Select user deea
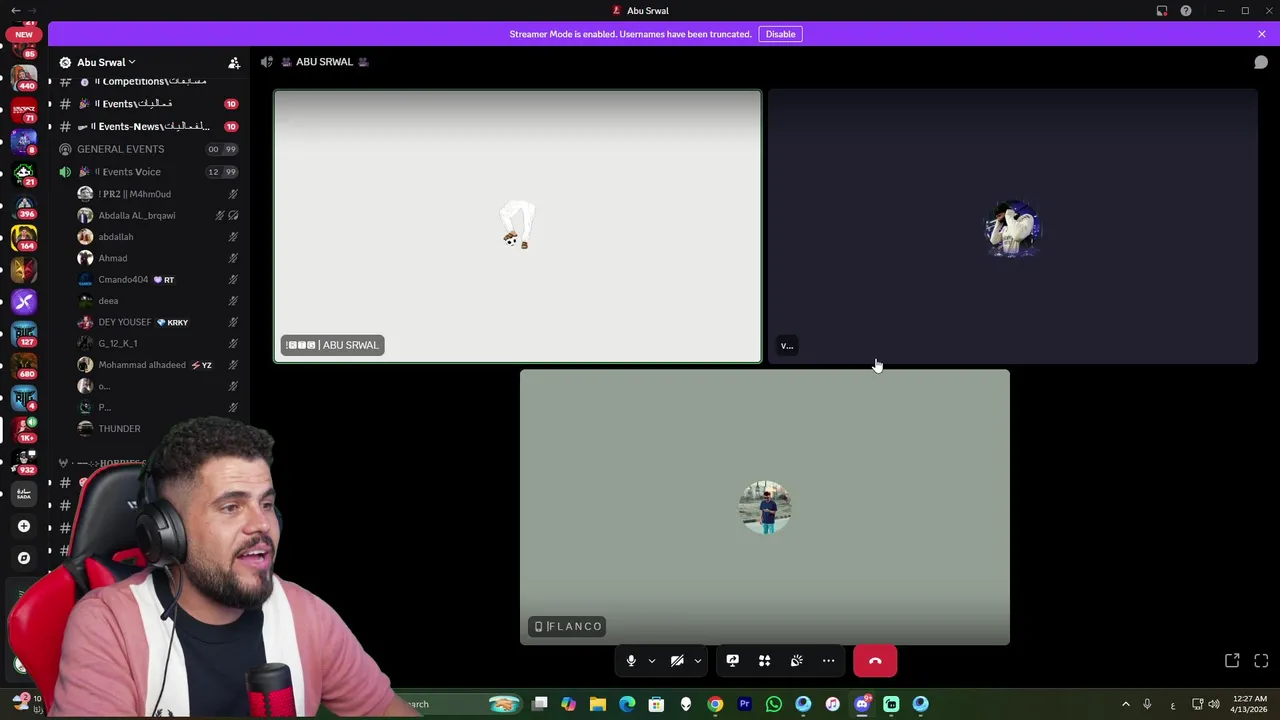Image resolution: width=1280 pixels, height=720 pixels. (x=158, y=301)
